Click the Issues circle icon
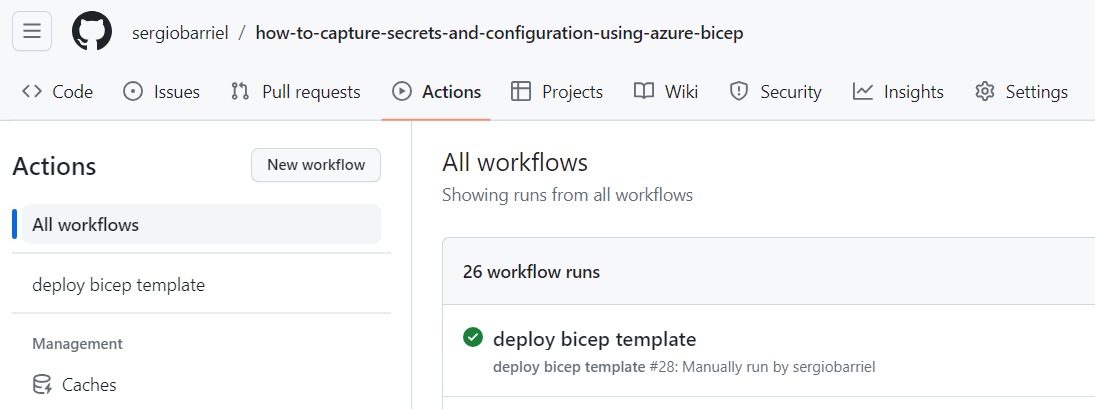This screenshot has height=409, width=1095. pyautogui.click(x=133, y=91)
